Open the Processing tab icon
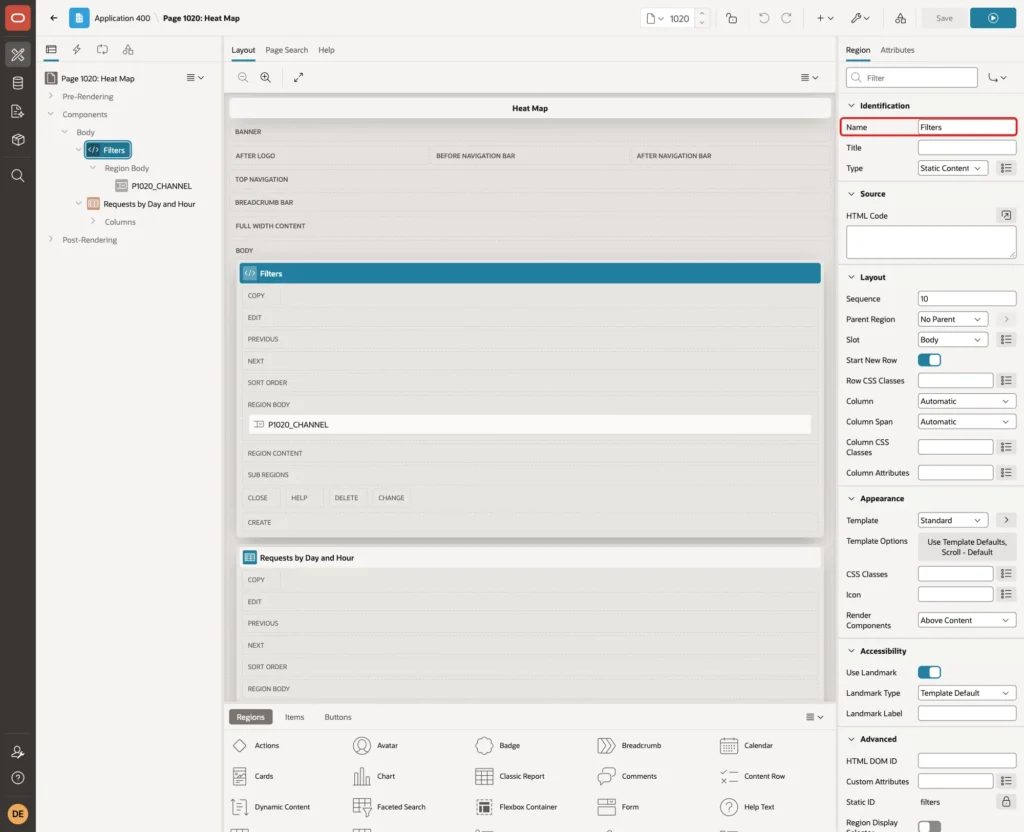 (103, 50)
